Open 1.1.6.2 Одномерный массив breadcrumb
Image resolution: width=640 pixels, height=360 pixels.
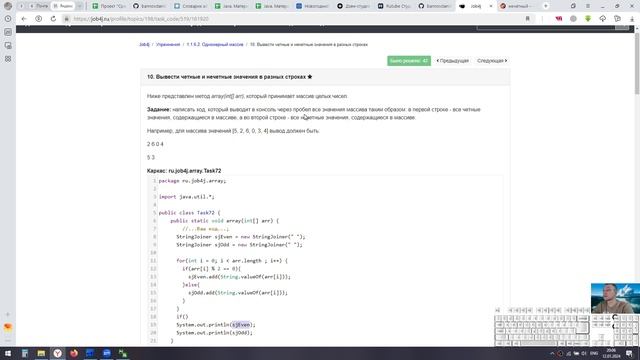click(215, 44)
